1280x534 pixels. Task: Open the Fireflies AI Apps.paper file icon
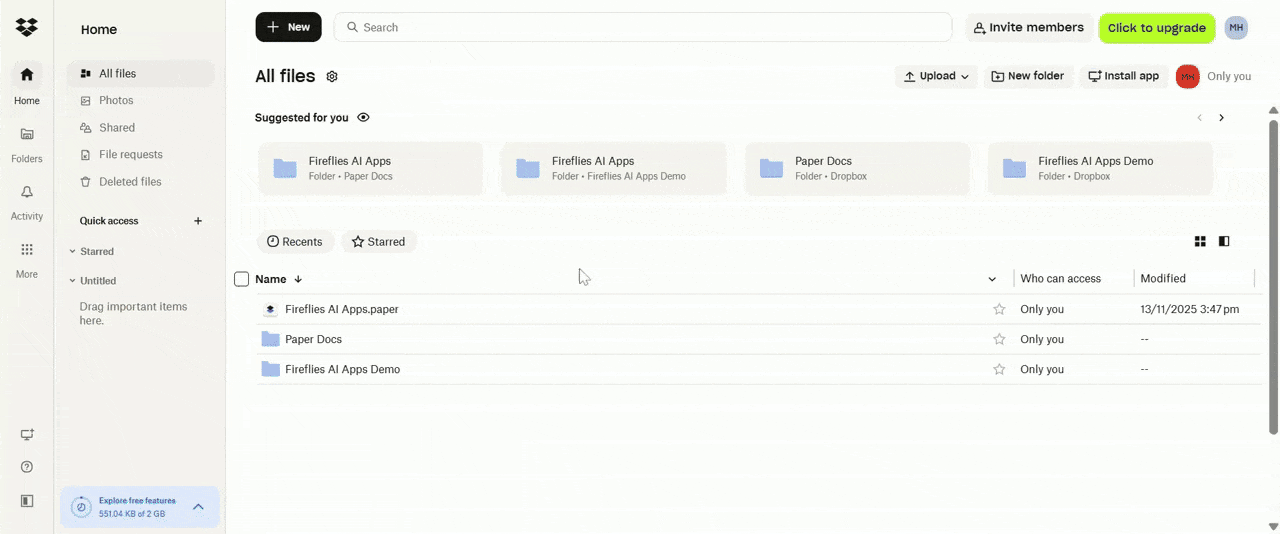[270, 309]
